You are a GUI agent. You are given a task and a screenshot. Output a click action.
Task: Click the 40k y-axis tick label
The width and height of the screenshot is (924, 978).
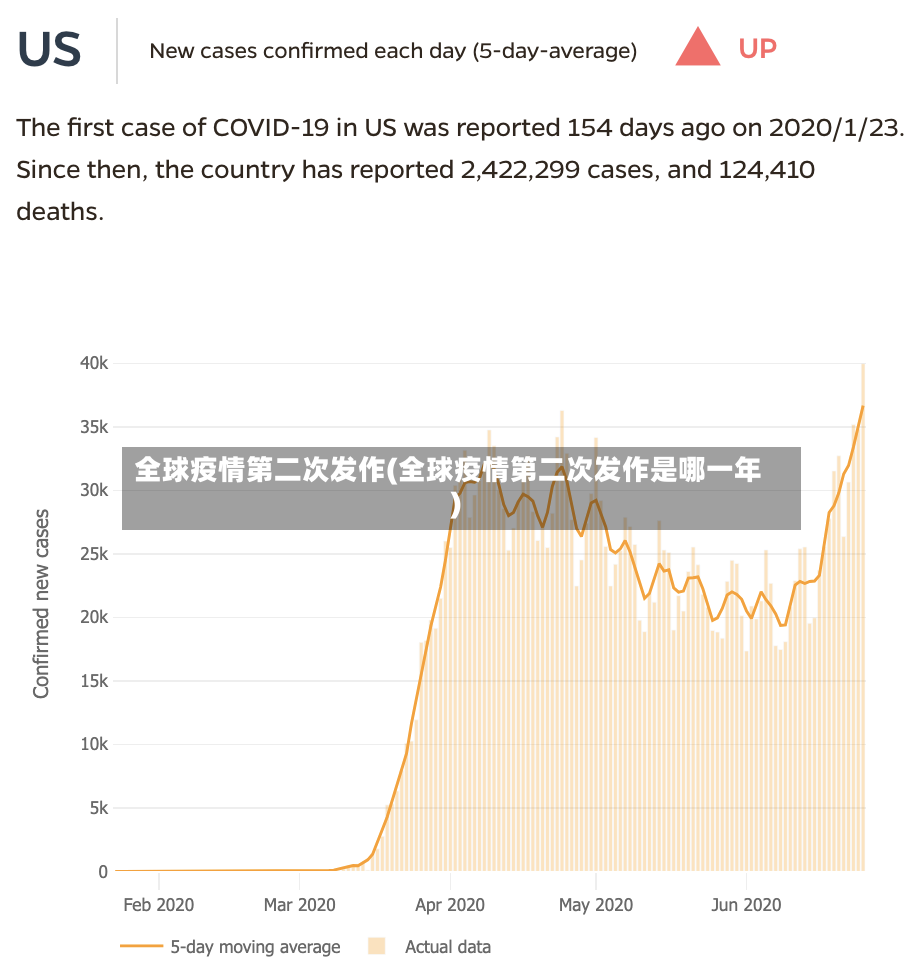click(94, 363)
